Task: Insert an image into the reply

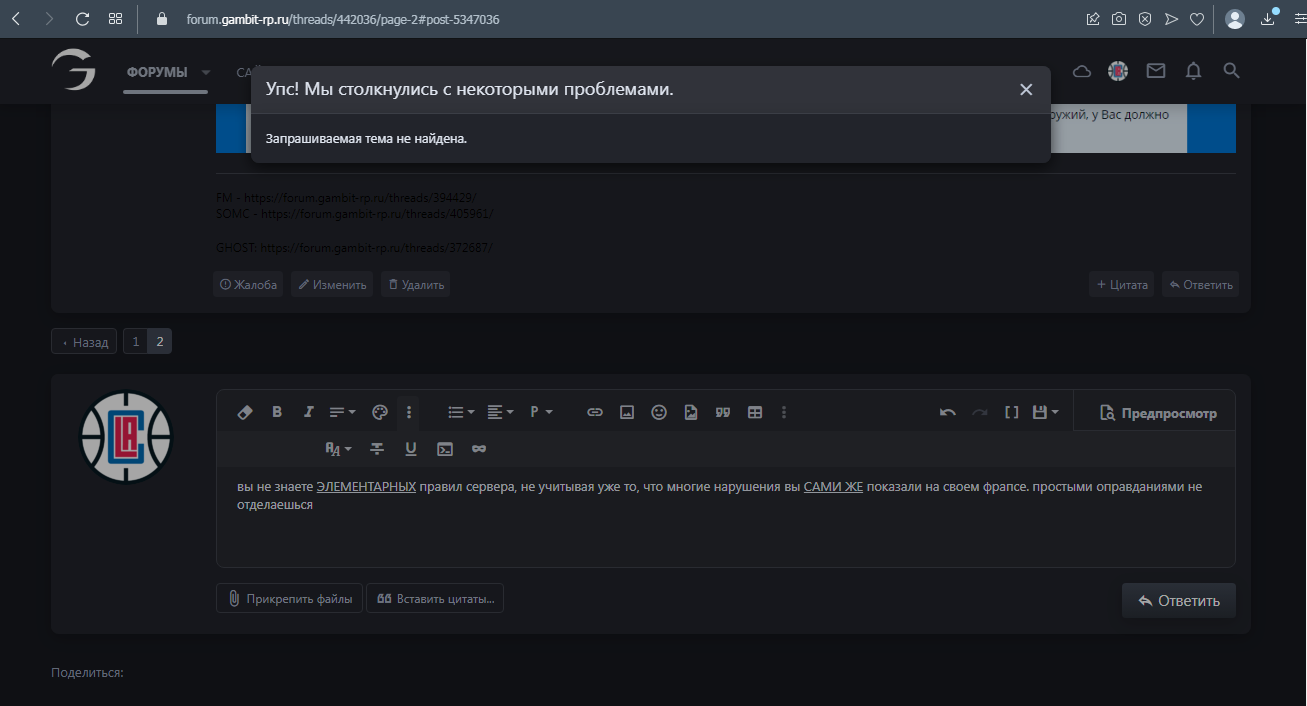Action: tap(627, 412)
